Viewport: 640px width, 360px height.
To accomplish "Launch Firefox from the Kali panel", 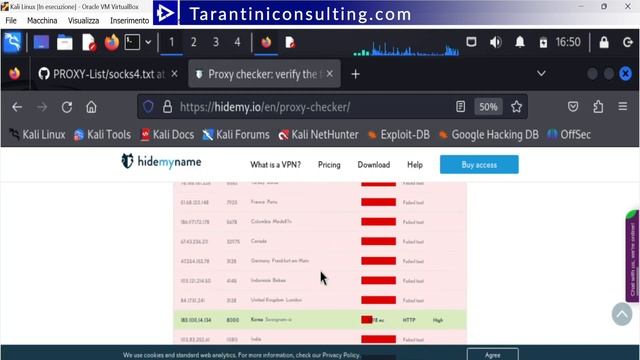I will coord(111,42).
